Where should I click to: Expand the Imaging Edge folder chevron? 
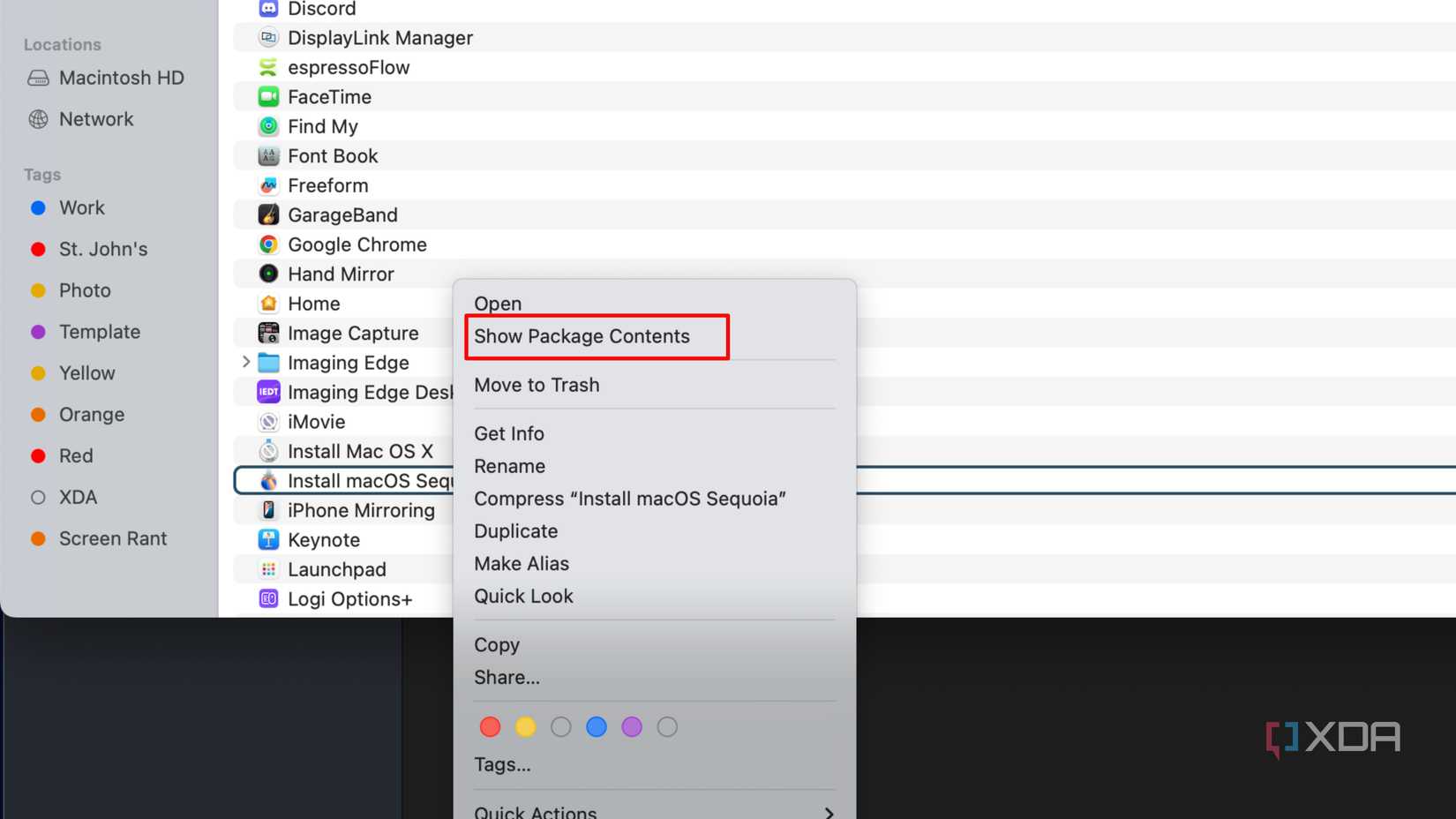click(x=244, y=362)
